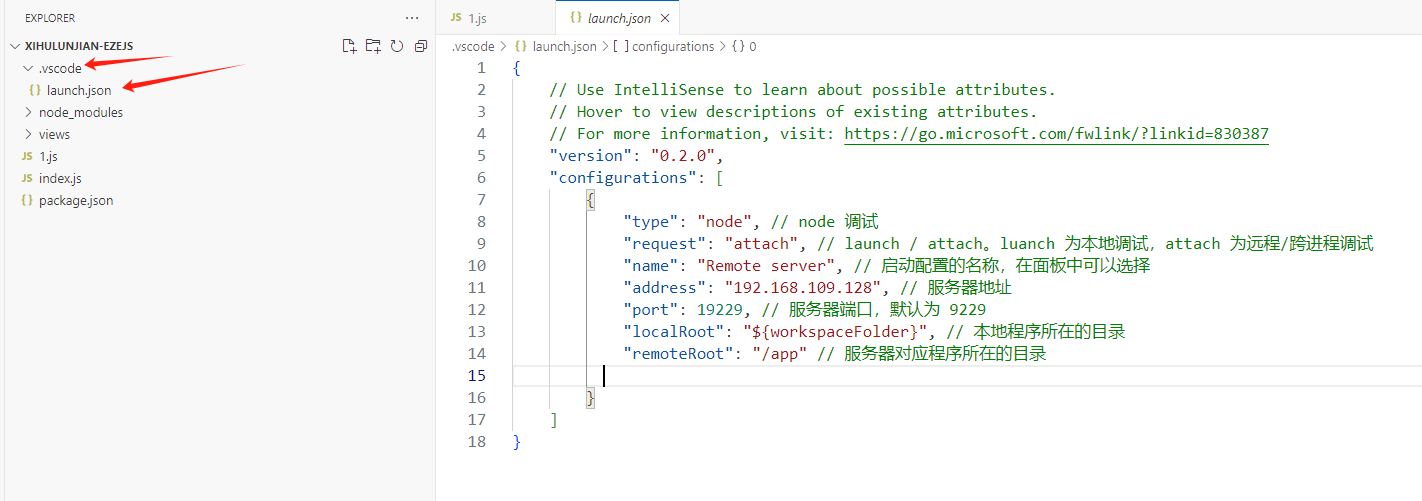Image resolution: width=1422 pixels, height=501 pixels.
Task: Switch to the 1.js editor tab
Action: point(476,18)
